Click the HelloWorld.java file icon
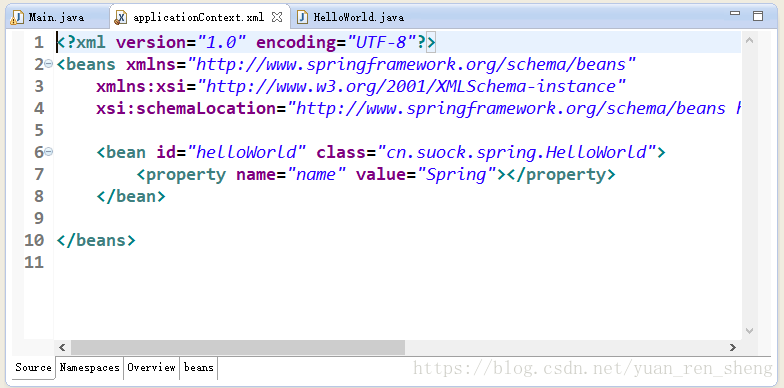This screenshot has width=784, height=388. click(x=302, y=18)
